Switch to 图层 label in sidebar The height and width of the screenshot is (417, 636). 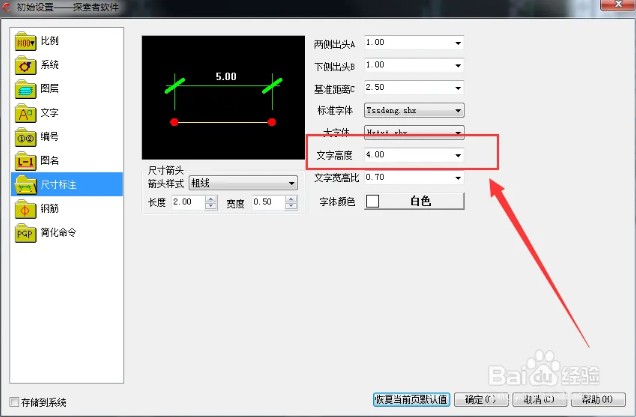point(49,88)
